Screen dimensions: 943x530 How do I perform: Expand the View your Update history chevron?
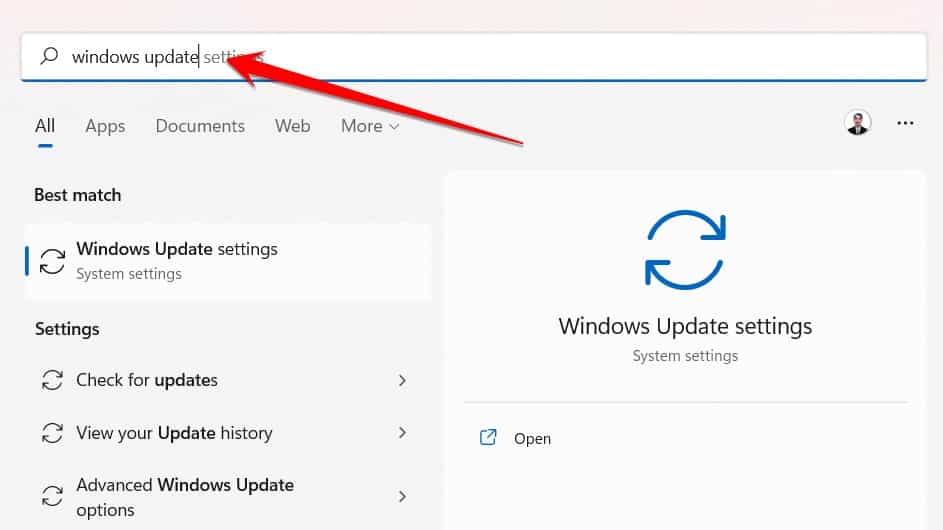click(x=402, y=433)
